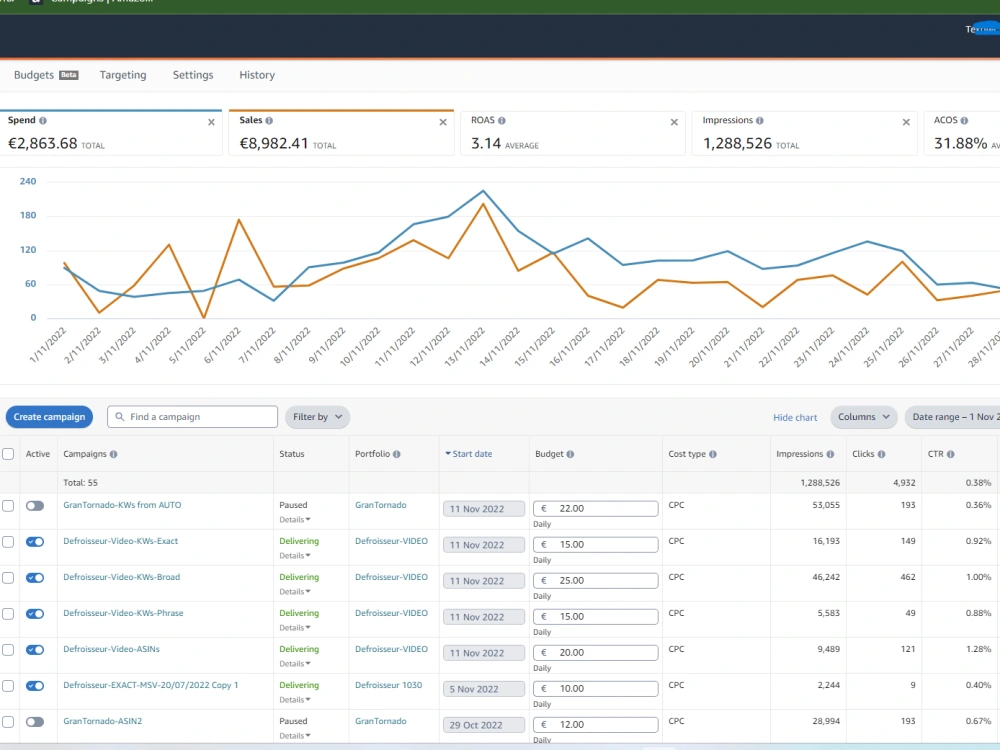Remove the Impressions metric card

(x=906, y=122)
